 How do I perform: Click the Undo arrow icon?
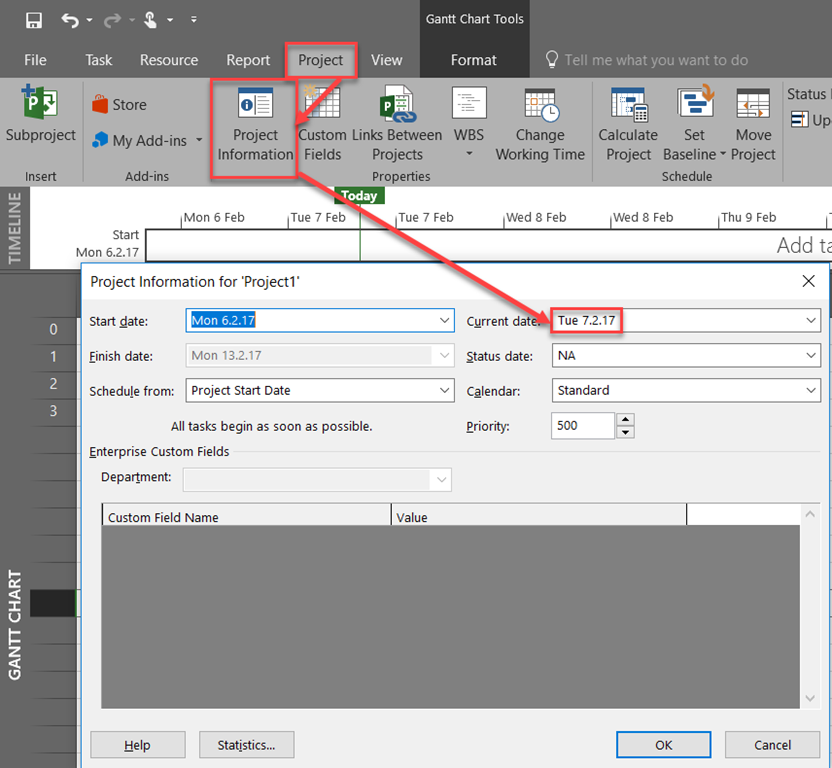click(x=69, y=20)
